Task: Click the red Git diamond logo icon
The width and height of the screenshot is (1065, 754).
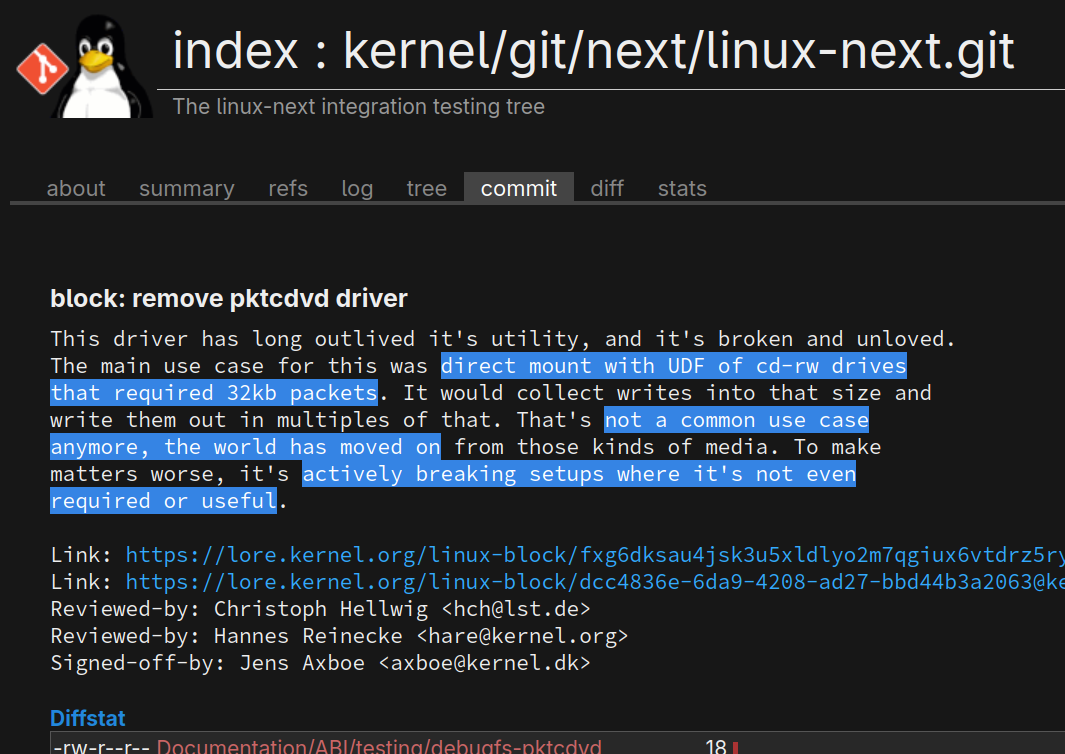Action: click(42, 69)
